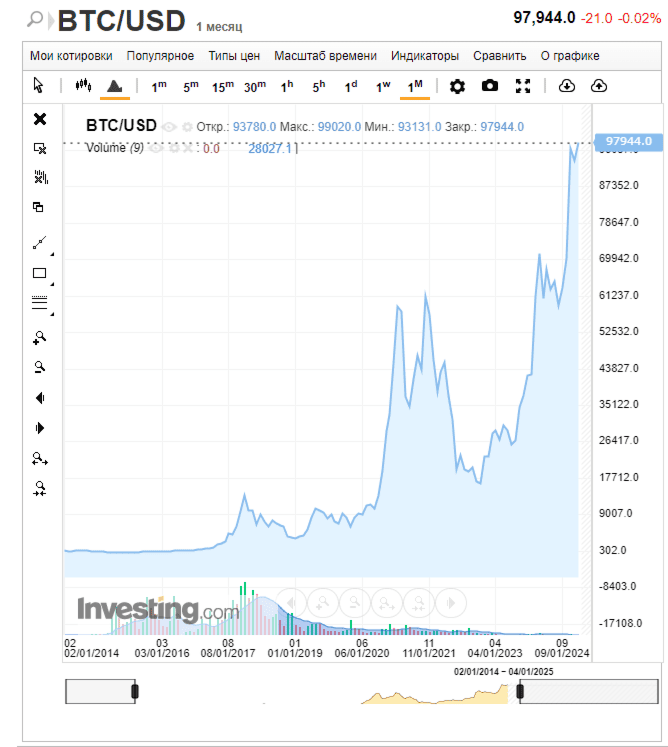Image resolution: width=668 pixels, height=747 pixels.
Task: Click the Макс. value 99020.0
Action: coord(339,127)
